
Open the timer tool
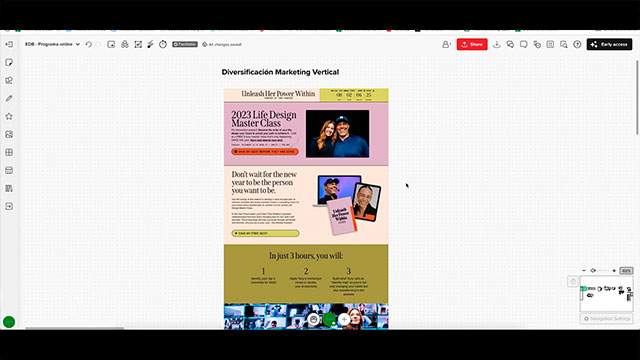point(163,44)
